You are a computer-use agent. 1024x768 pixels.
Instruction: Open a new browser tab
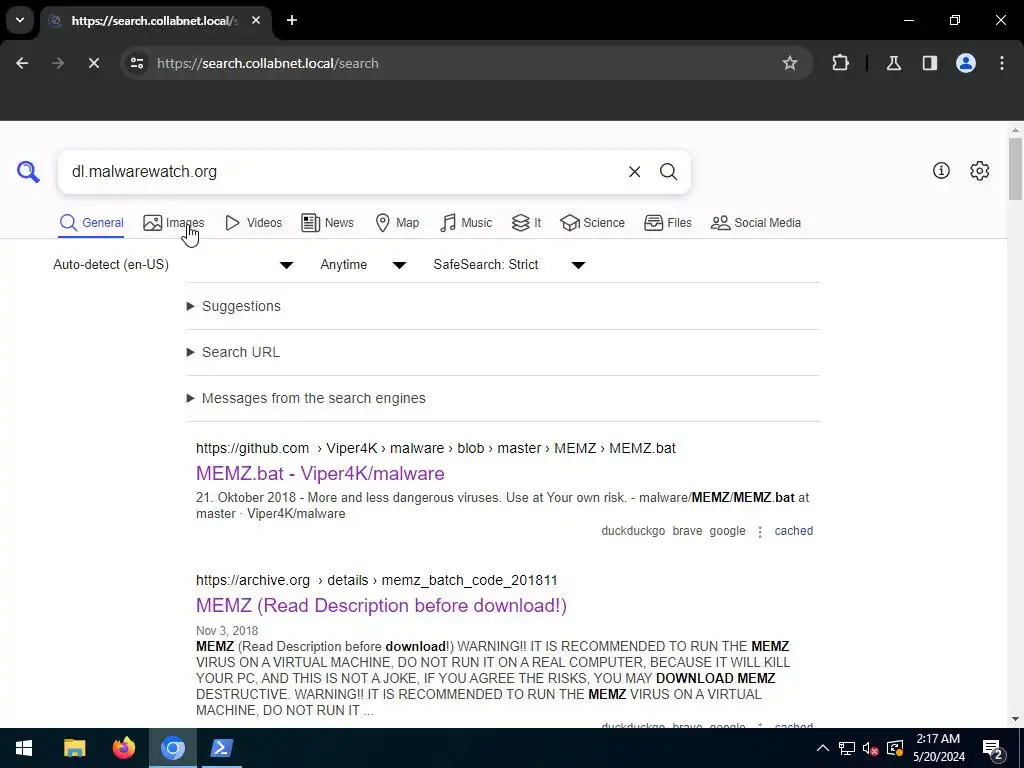[292, 20]
